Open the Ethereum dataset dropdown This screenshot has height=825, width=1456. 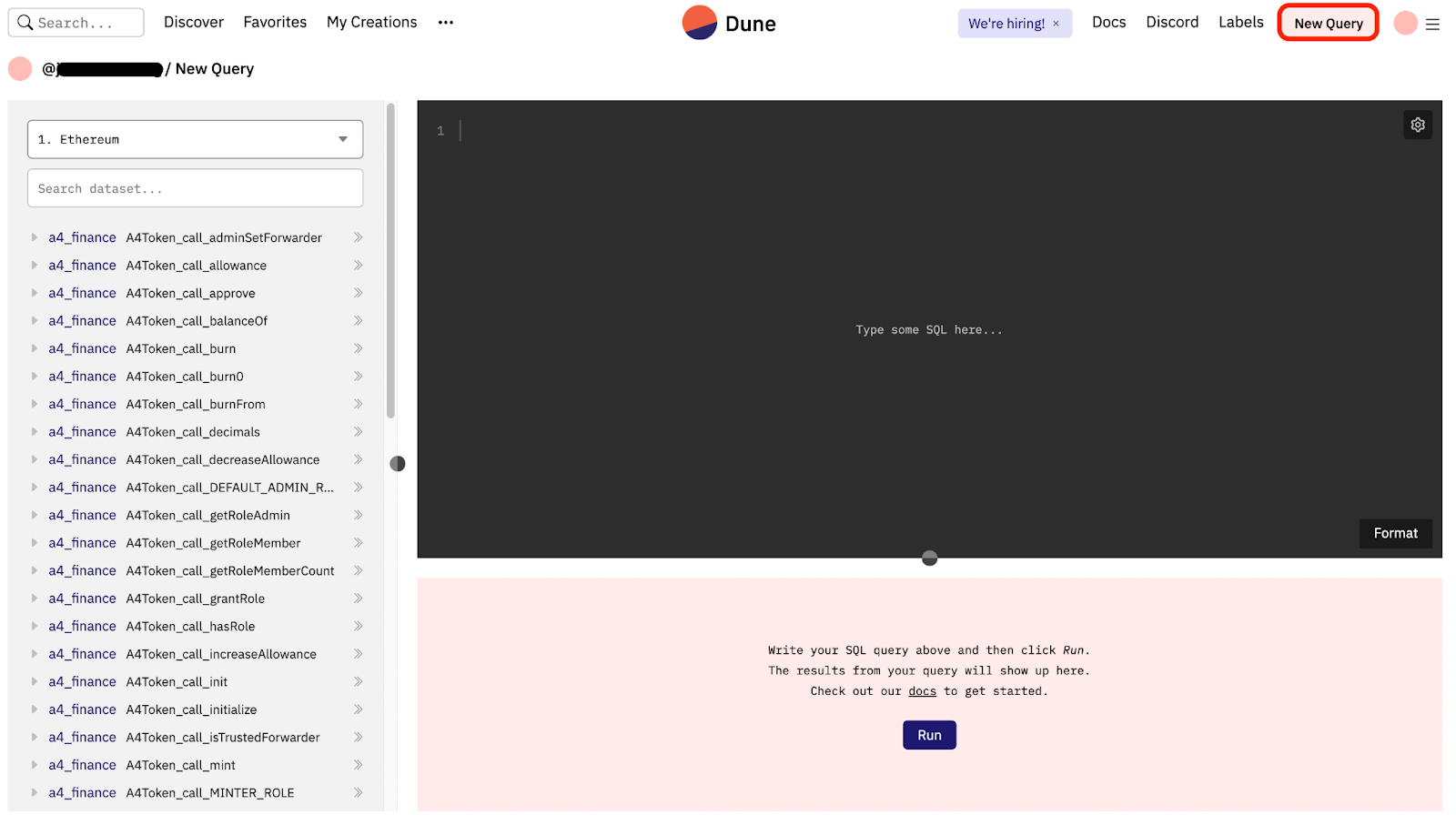click(x=195, y=139)
